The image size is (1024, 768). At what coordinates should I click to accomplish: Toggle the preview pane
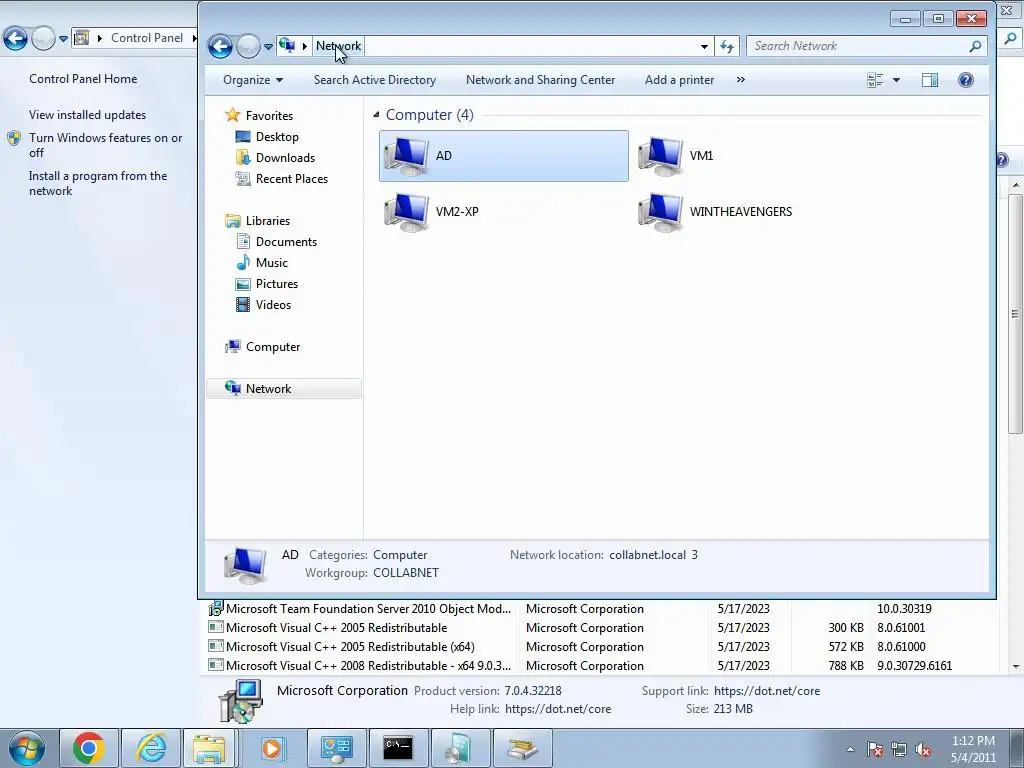coord(929,80)
